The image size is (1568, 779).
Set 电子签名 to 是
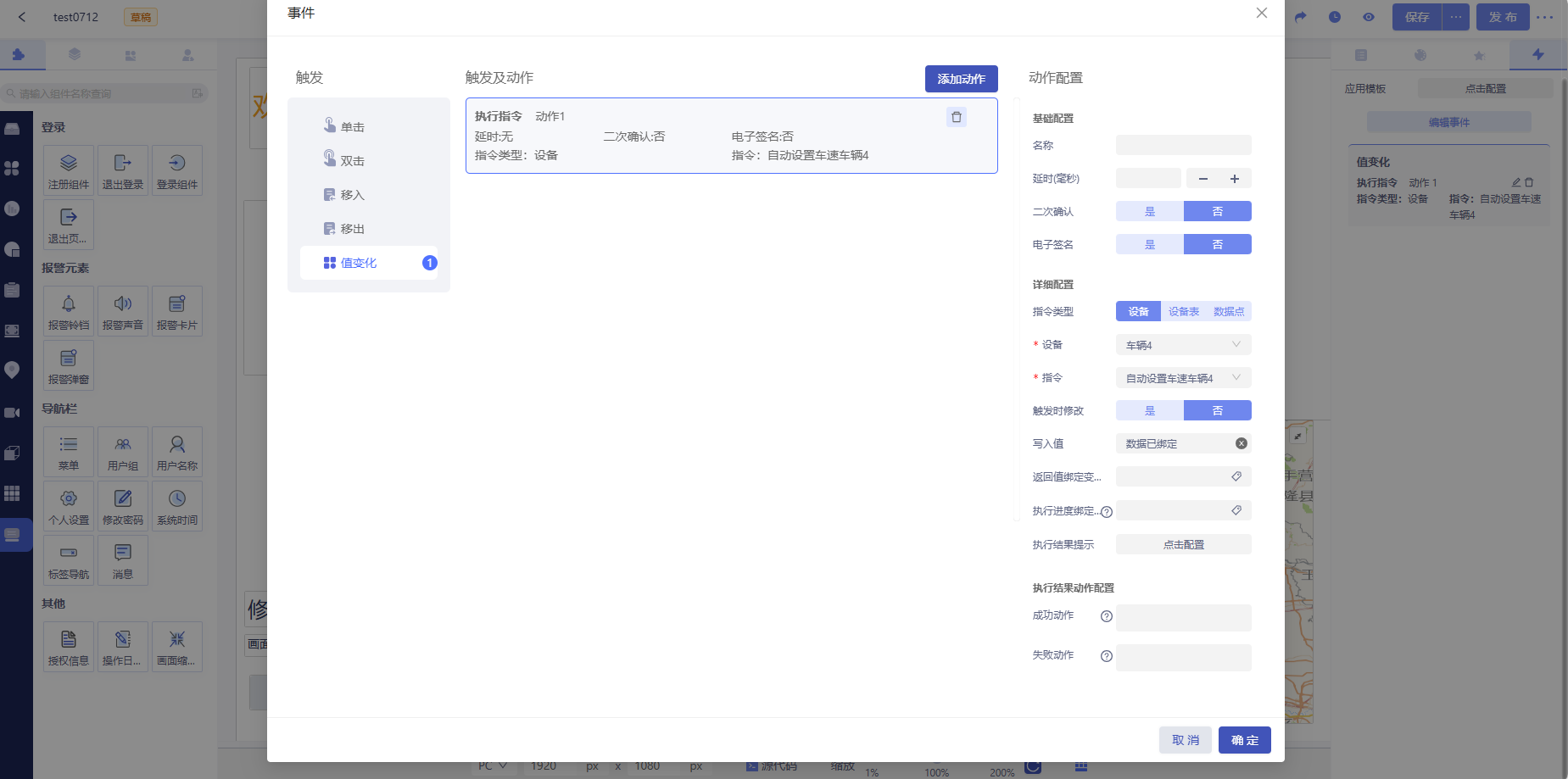coord(1150,244)
